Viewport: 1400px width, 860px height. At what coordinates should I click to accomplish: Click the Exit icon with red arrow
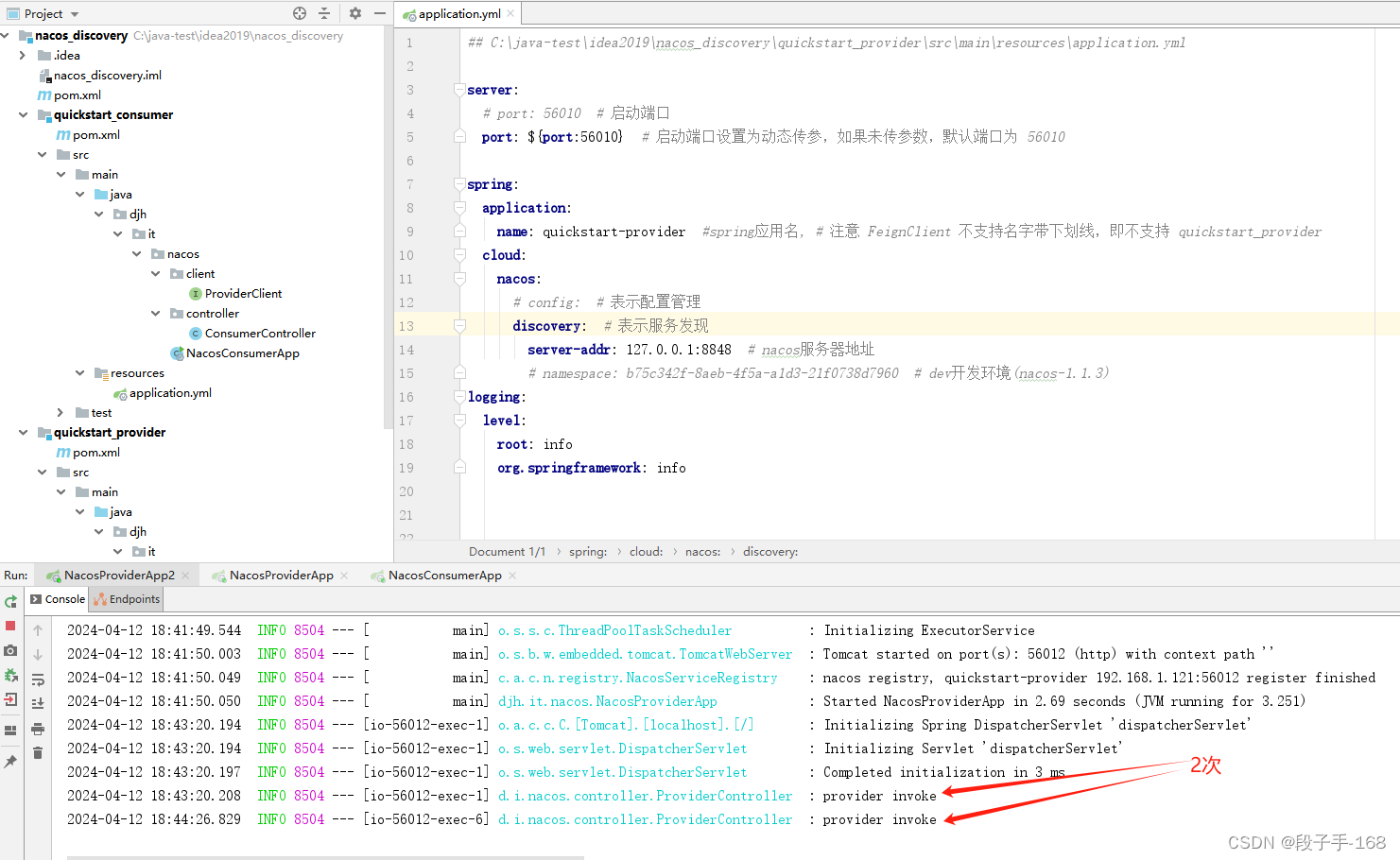[x=10, y=699]
